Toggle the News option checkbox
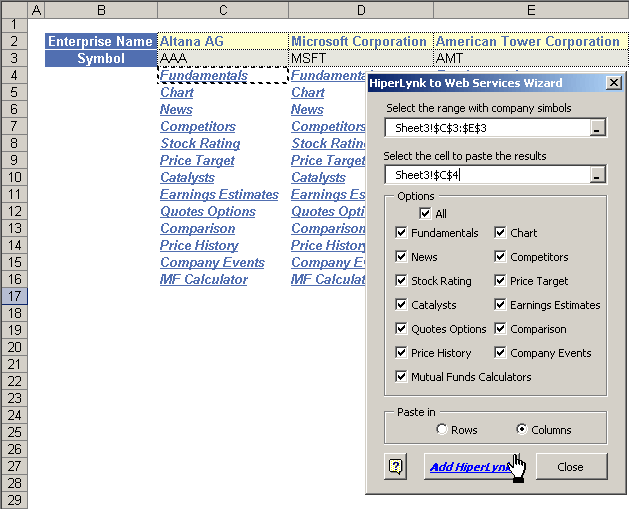 coord(401,257)
